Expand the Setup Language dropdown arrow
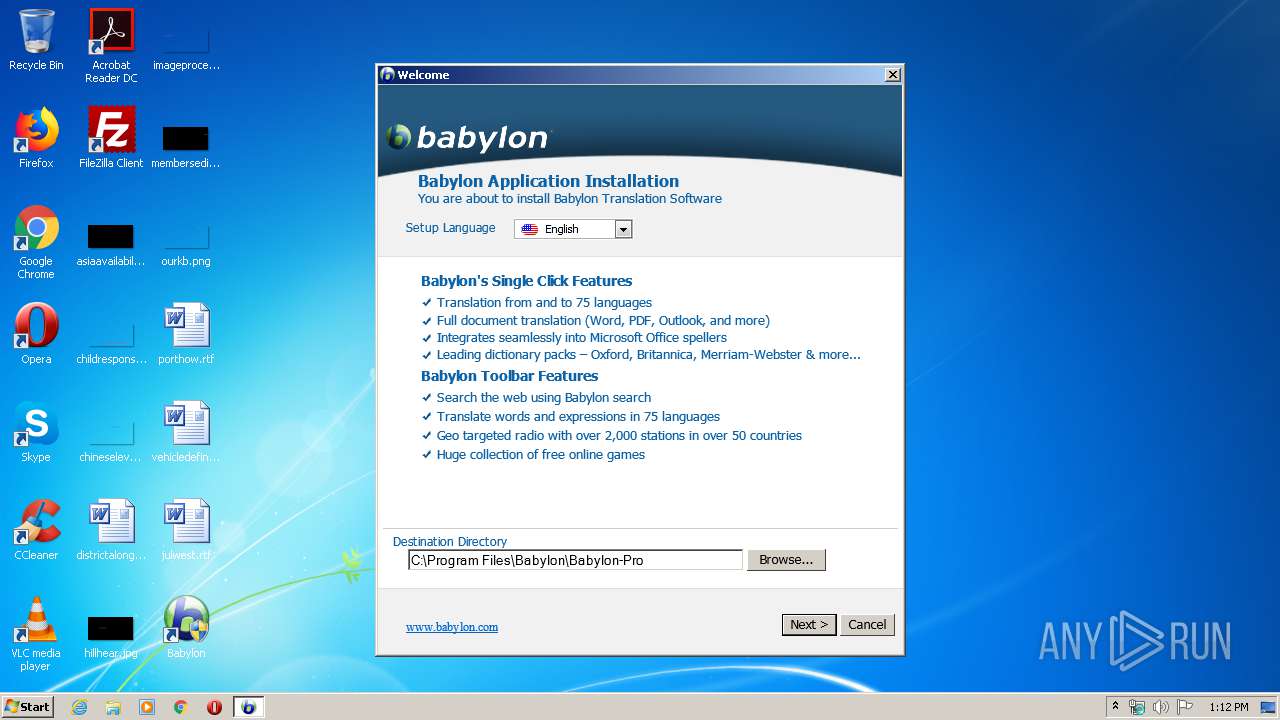The height and width of the screenshot is (720, 1280). 623,229
